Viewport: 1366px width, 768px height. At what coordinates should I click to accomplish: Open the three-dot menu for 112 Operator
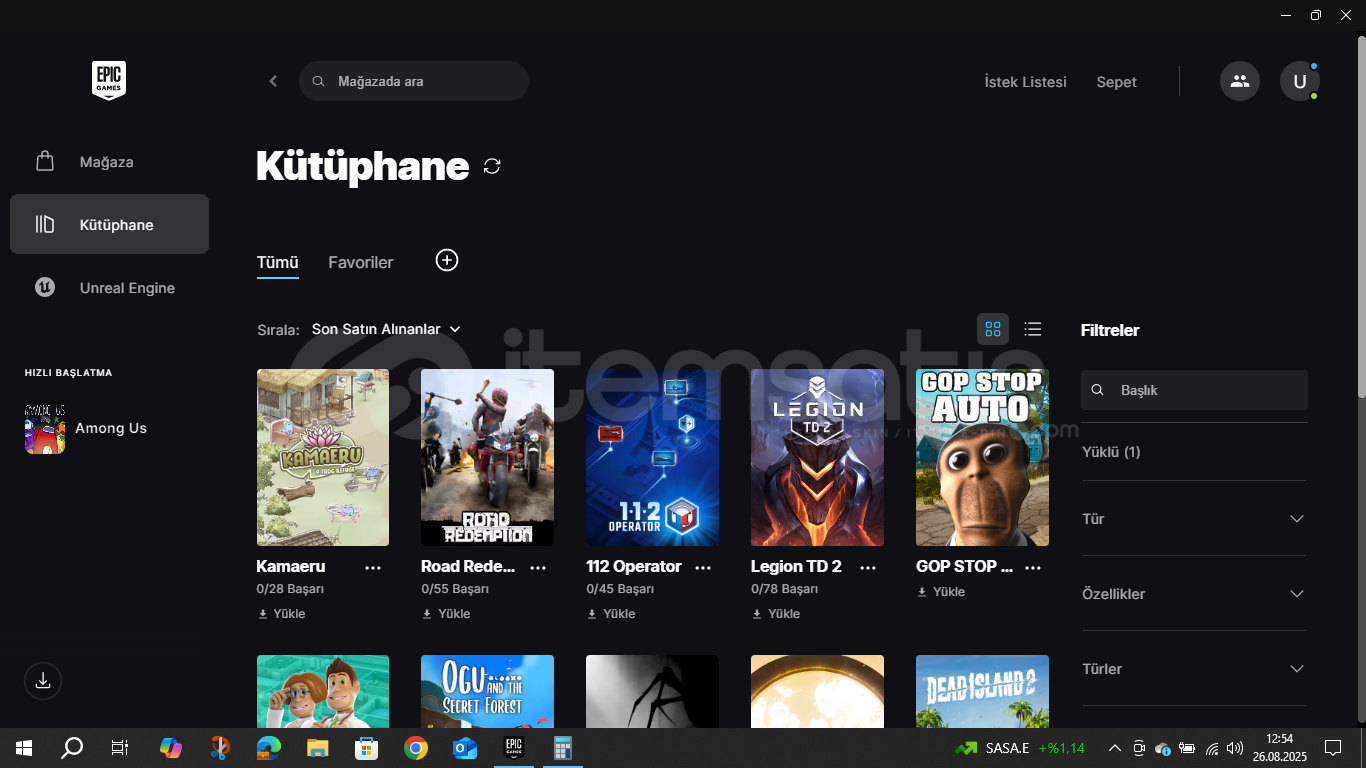pyautogui.click(x=703, y=567)
